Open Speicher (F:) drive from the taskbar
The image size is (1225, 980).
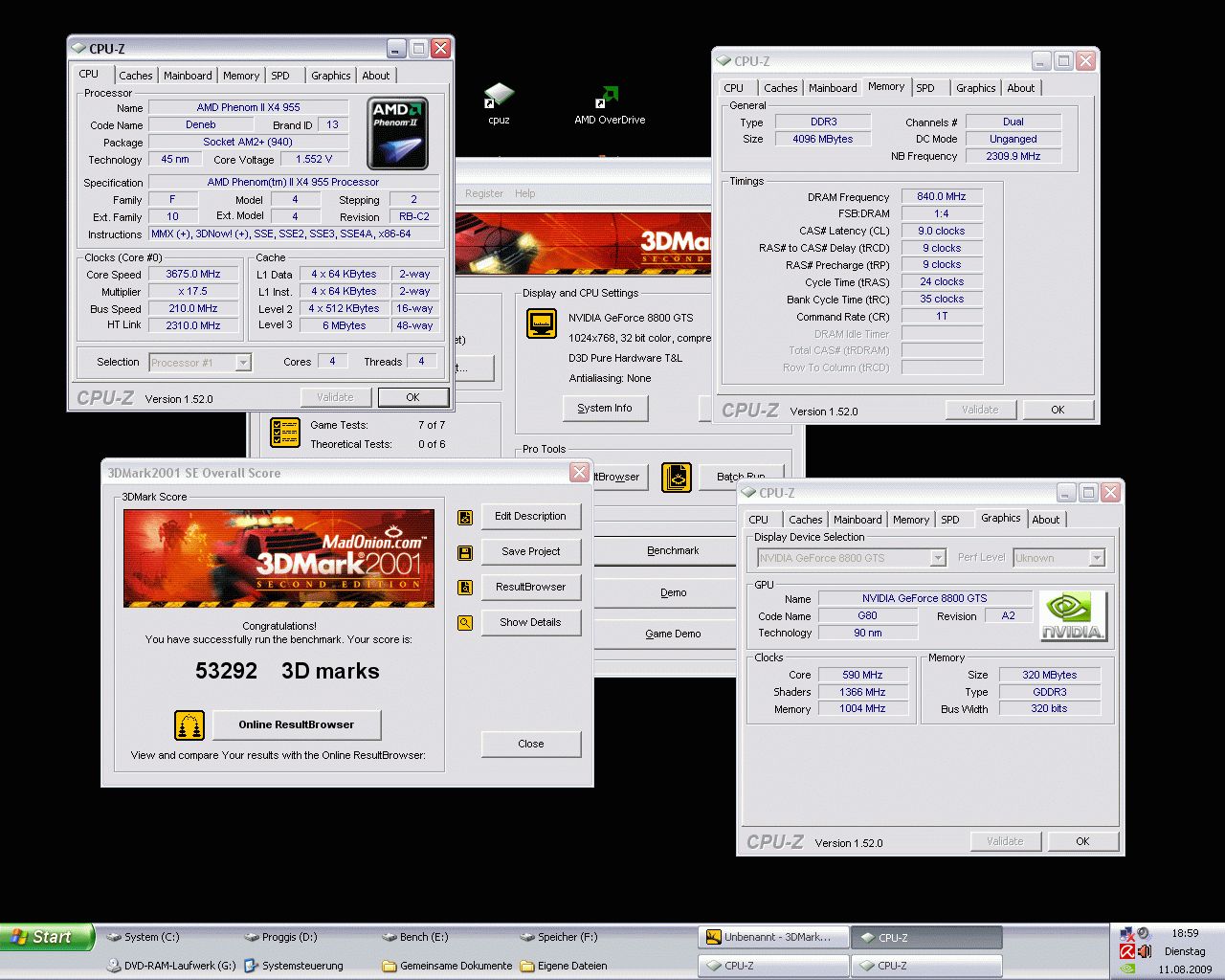(x=559, y=938)
